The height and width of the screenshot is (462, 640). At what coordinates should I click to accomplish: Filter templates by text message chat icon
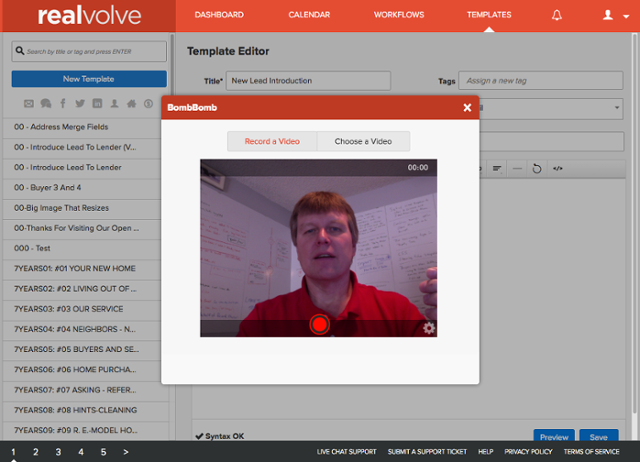click(46, 104)
